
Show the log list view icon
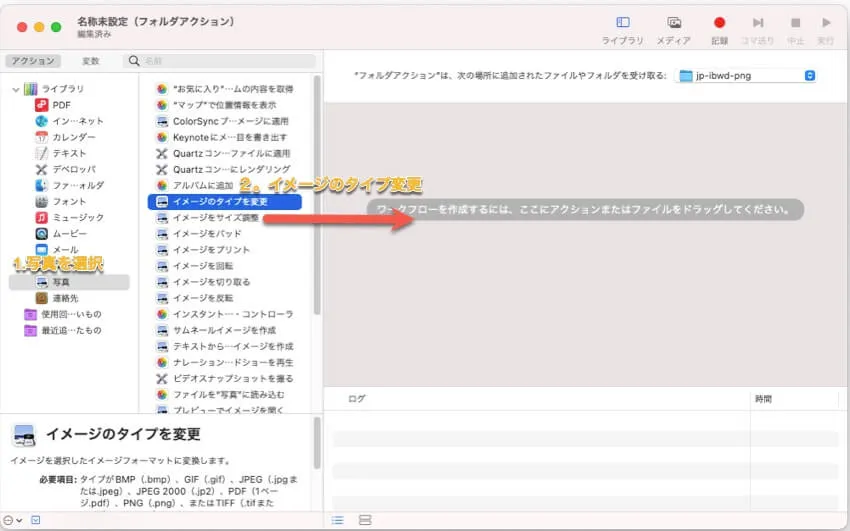pos(338,521)
